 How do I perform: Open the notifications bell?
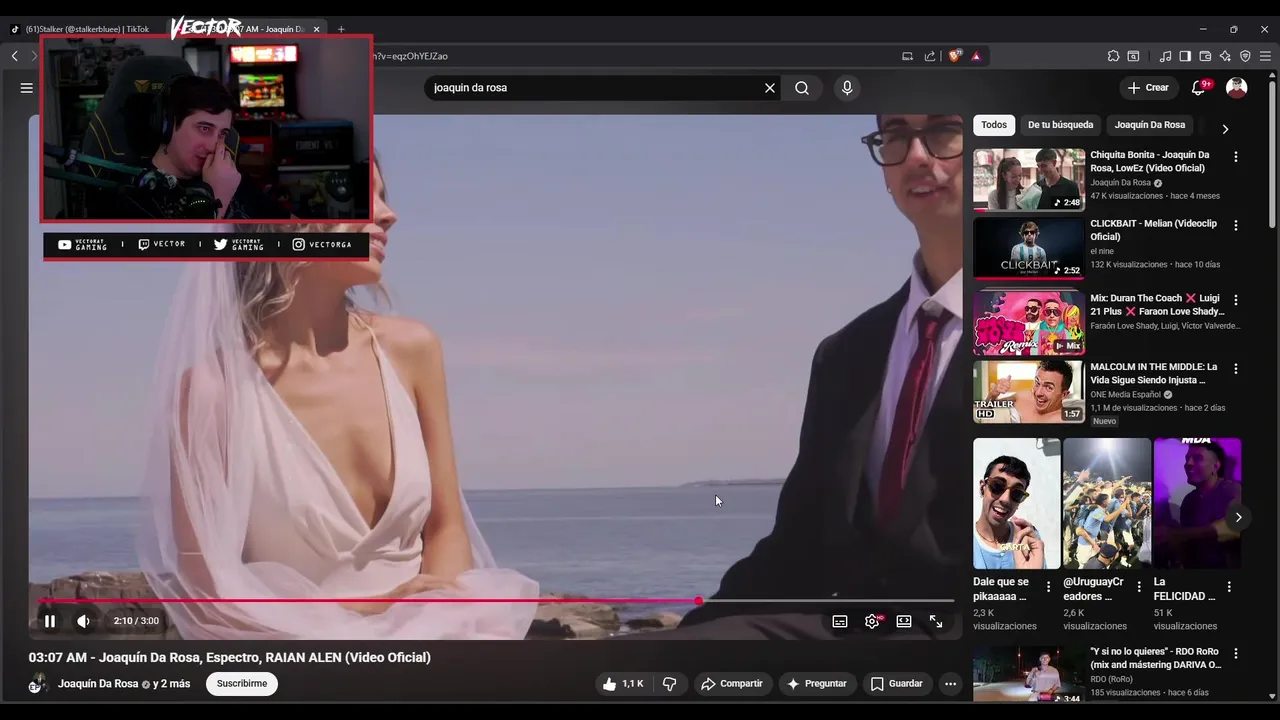(1198, 88)
